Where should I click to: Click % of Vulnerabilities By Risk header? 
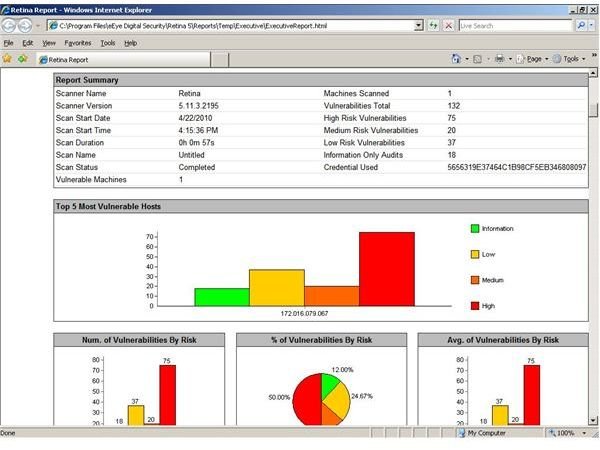point(321,340)
